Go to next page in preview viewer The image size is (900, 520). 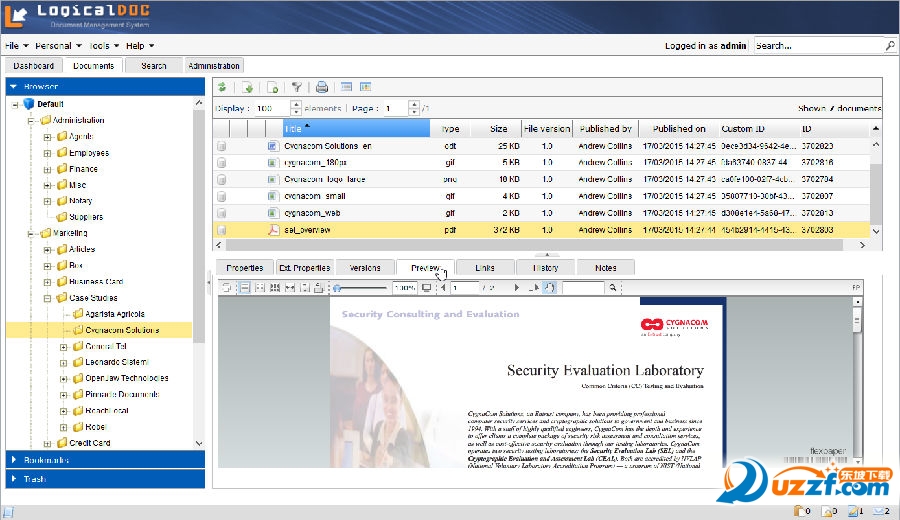point(517,288)
